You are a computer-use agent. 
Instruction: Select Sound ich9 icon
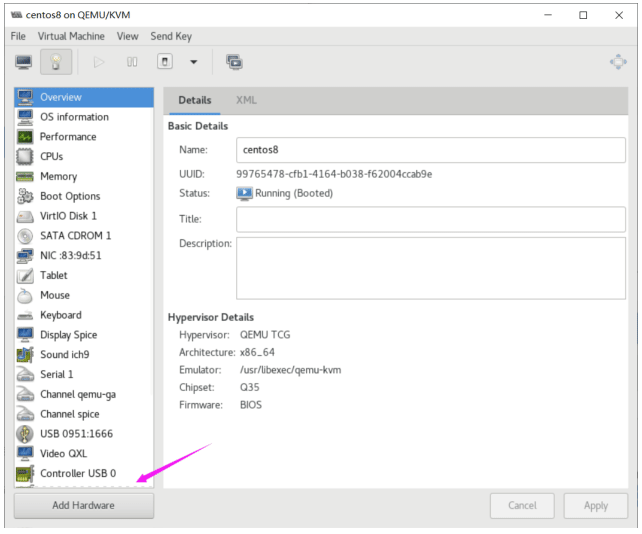coord(25,355)
